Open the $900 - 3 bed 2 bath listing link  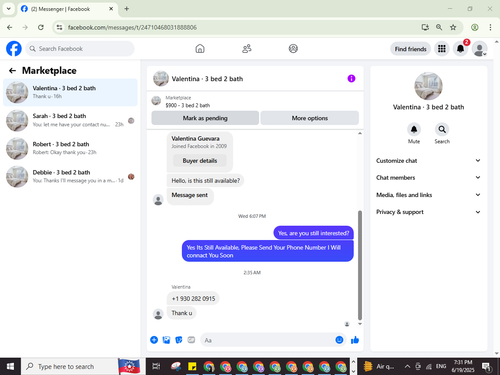pos(188,105)
